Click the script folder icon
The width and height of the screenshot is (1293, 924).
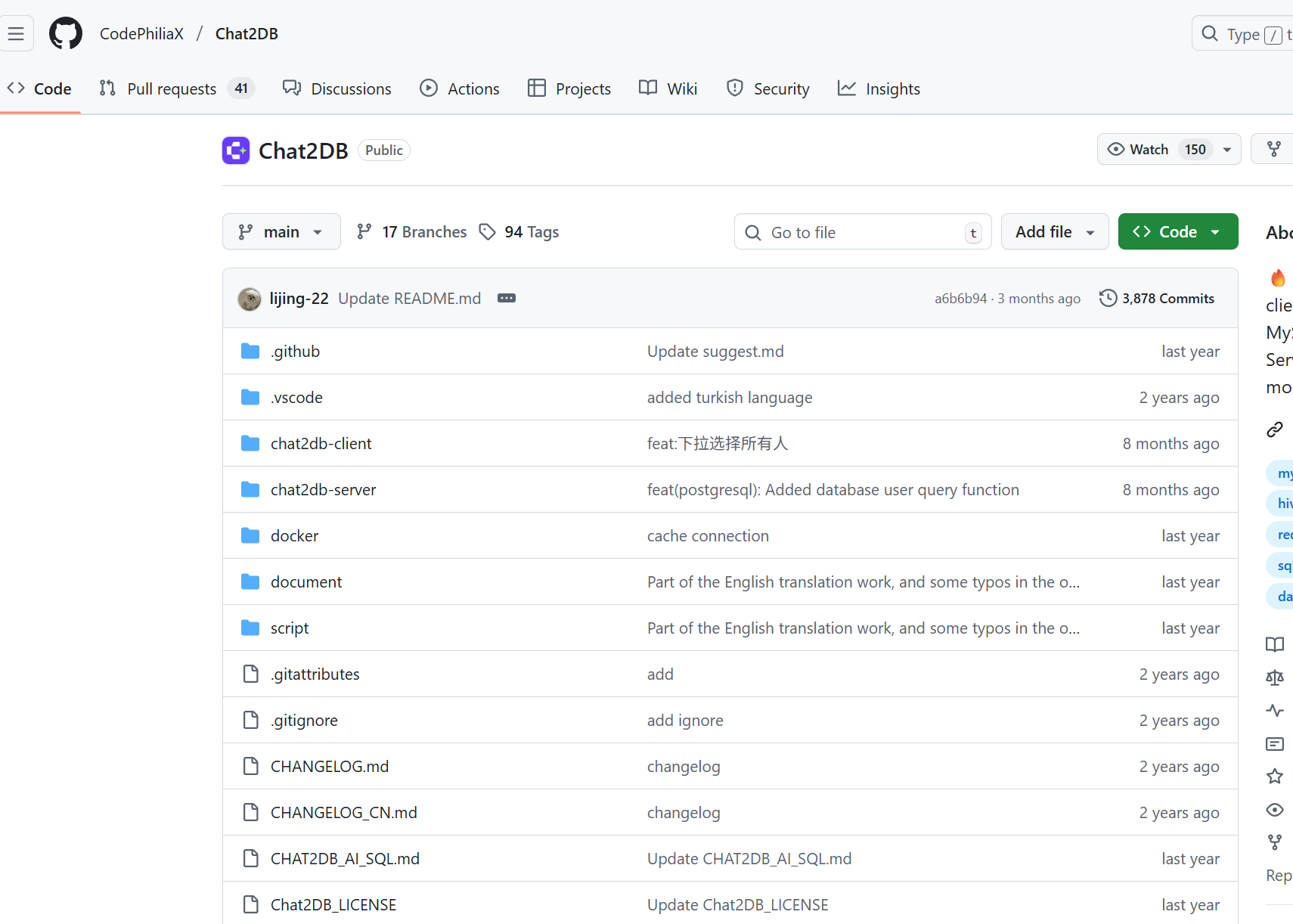click(x=250, y=628)
